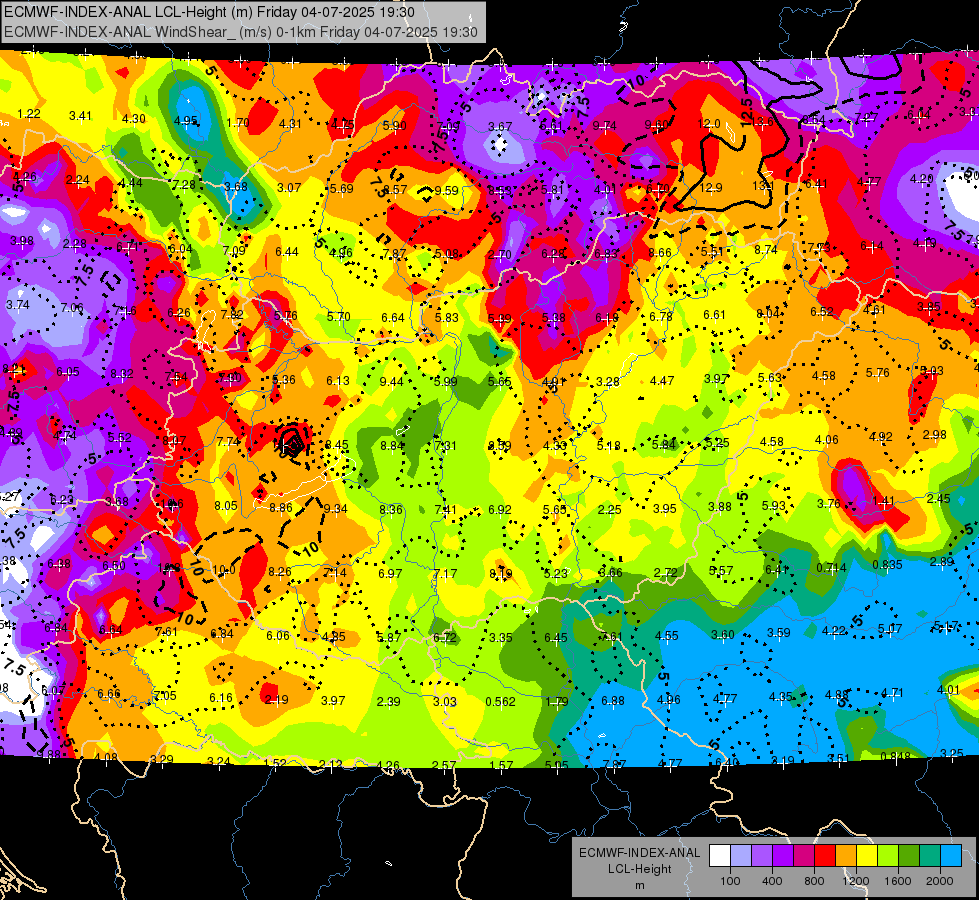
Task: Click legend title ECMWF-INDEX-ANAL
Action: click(639, 853)
